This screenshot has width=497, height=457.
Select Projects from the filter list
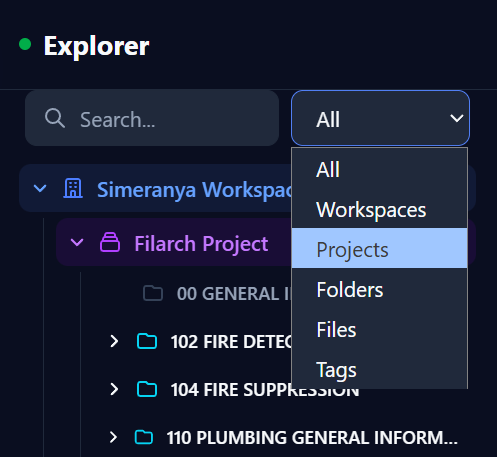coord(380,248)
